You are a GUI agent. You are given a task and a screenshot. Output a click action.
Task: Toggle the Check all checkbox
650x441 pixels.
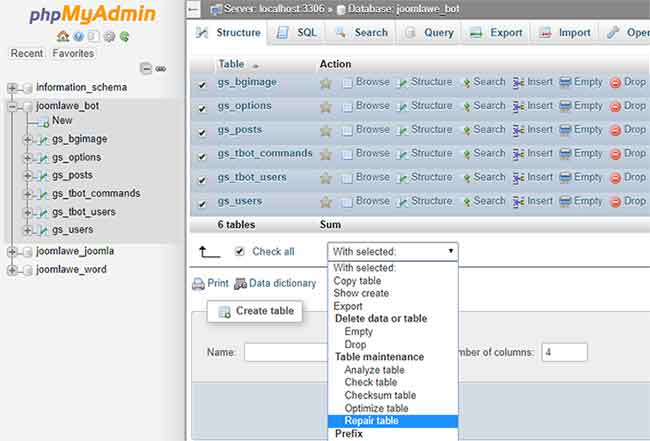point(240,252)
